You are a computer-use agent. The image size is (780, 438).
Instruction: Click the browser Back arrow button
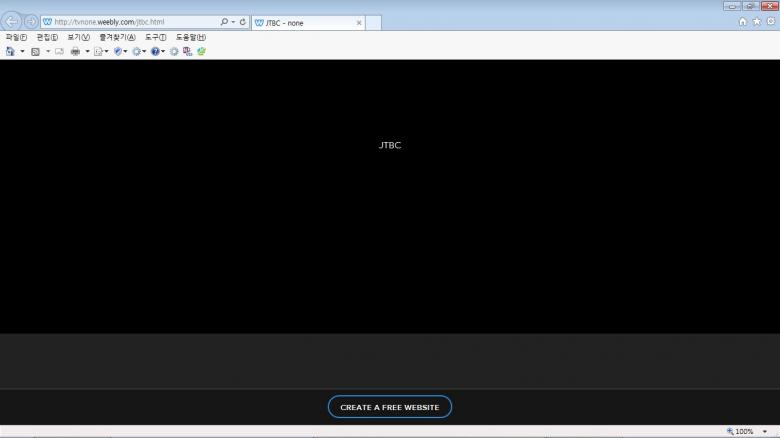(x=13, y=21)
